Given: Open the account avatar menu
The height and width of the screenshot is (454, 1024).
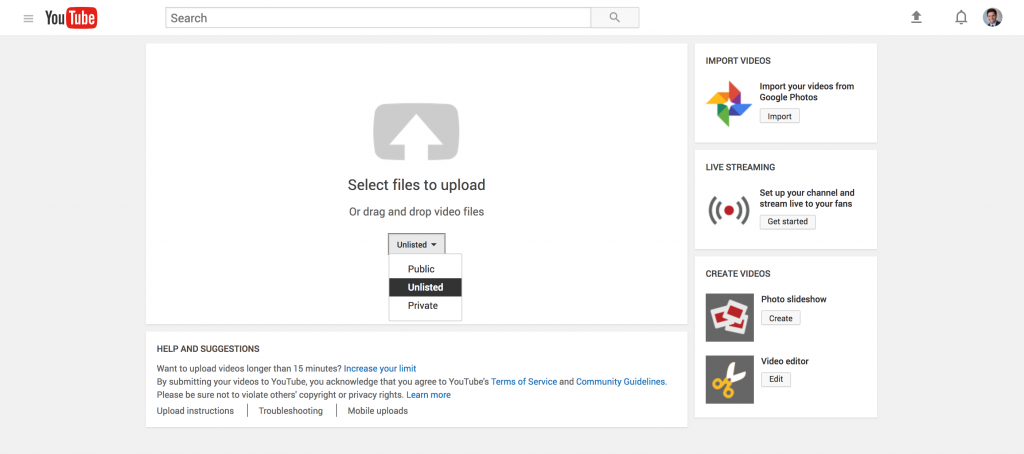Looking at the screenshot, I should [x=993, y=18].
